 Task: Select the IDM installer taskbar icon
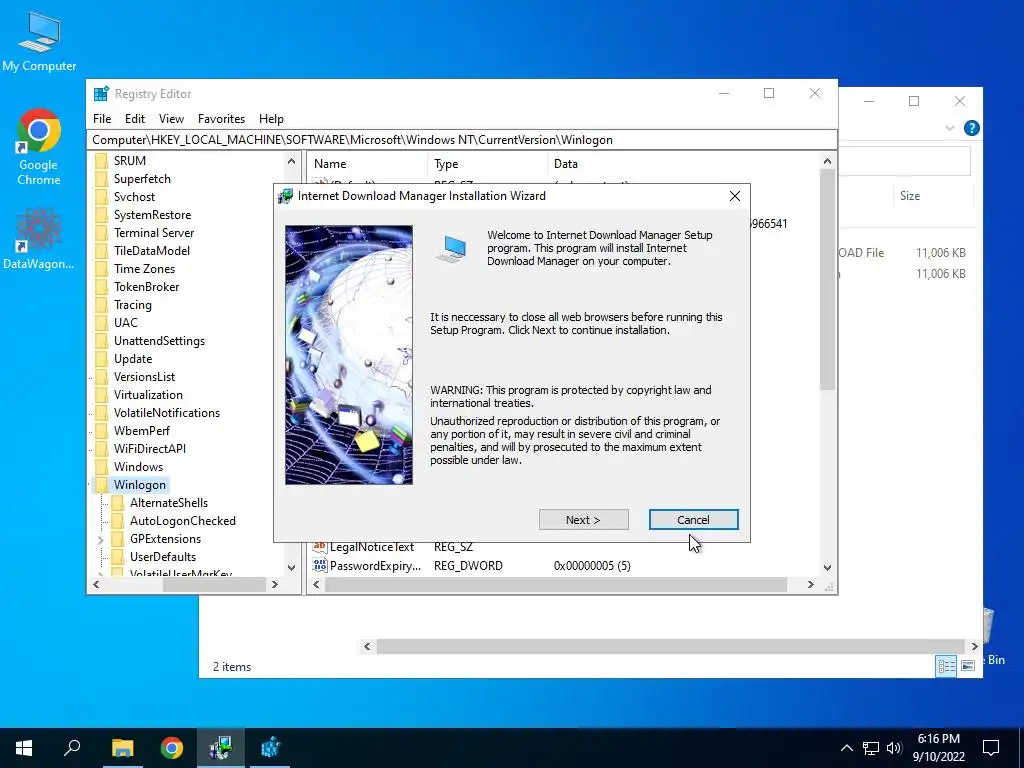tap(221, 748)
